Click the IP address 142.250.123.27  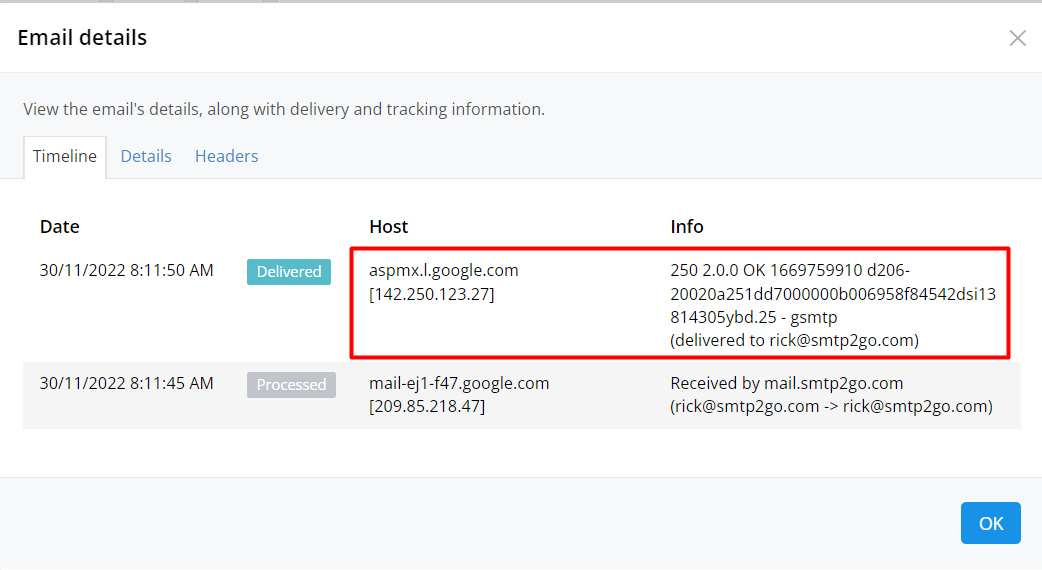(432, 294)
